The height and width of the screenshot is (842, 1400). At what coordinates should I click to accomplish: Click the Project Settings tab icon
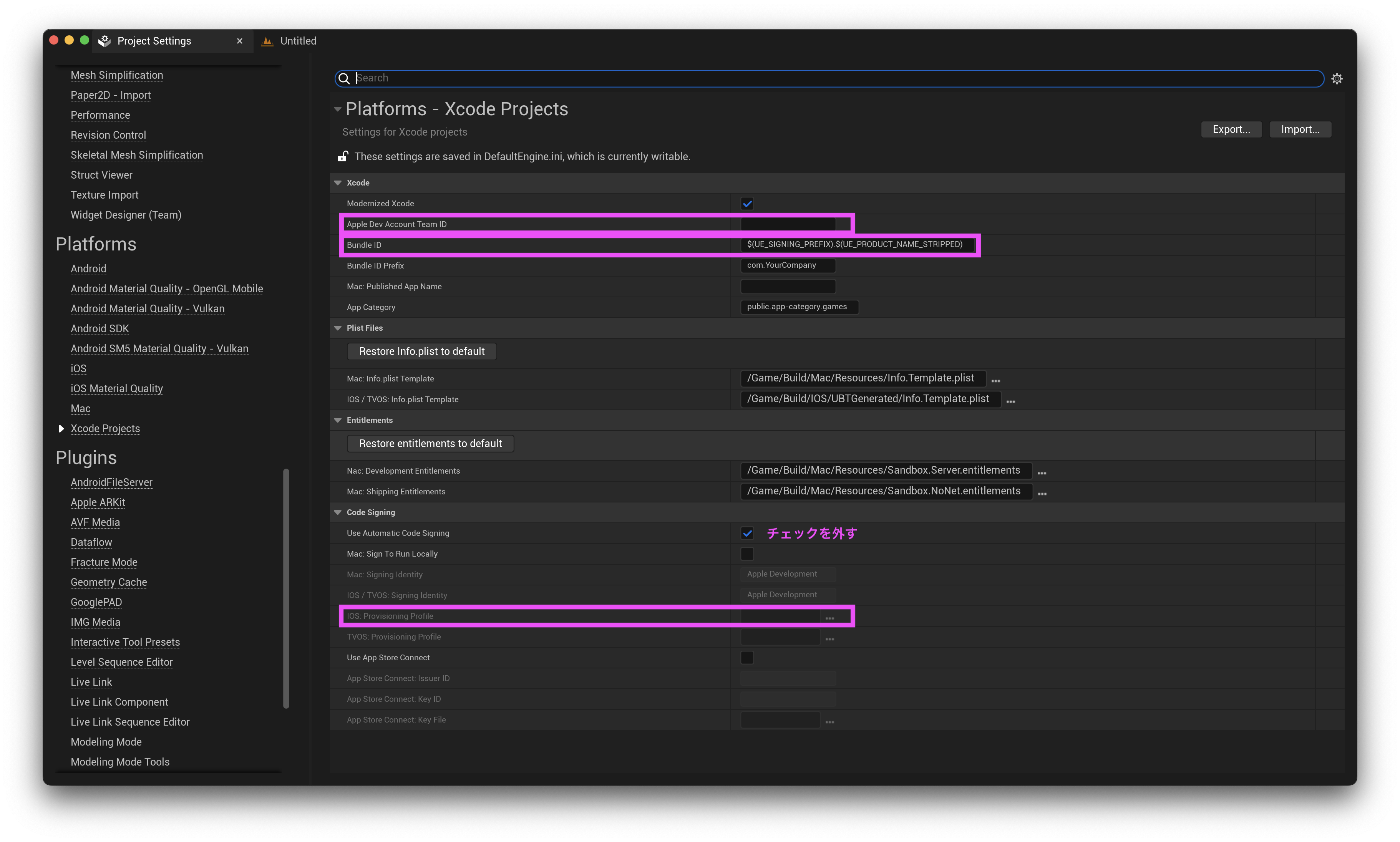pos(105,41)
